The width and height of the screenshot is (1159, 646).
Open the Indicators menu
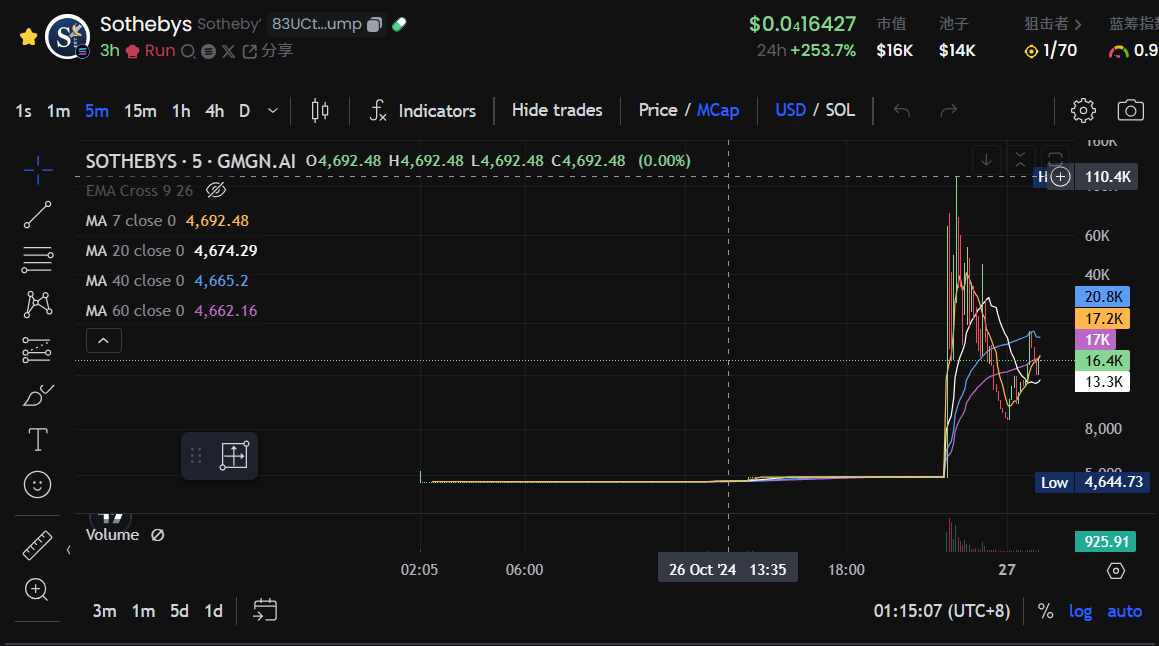[x=422, y=110]
